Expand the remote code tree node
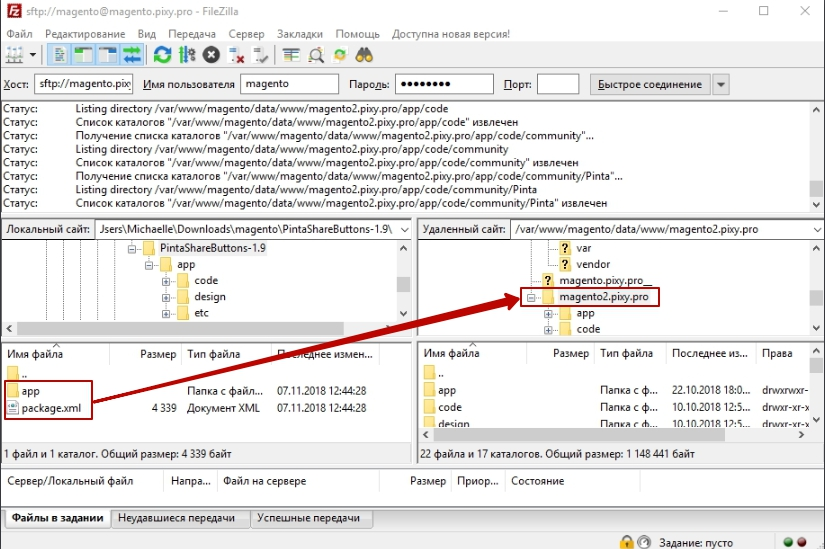 (548, 330)
